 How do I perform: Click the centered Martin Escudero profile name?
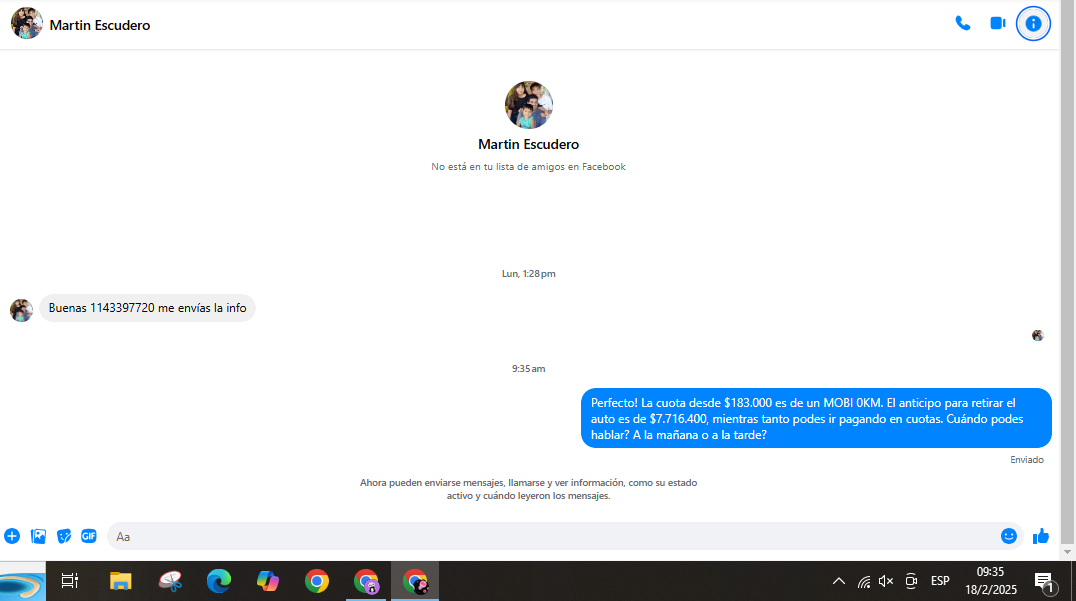tap(528, 144)
